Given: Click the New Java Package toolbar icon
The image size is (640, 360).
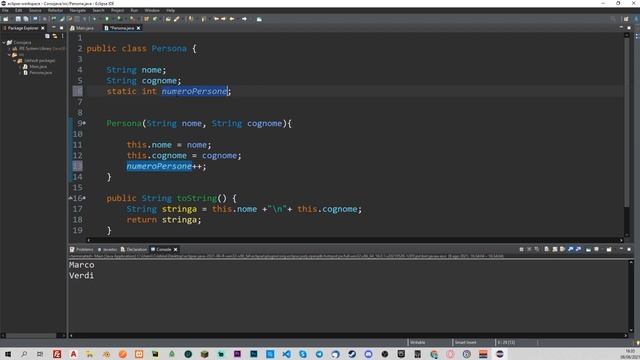Looking at the screenshot, I should 146,19.
